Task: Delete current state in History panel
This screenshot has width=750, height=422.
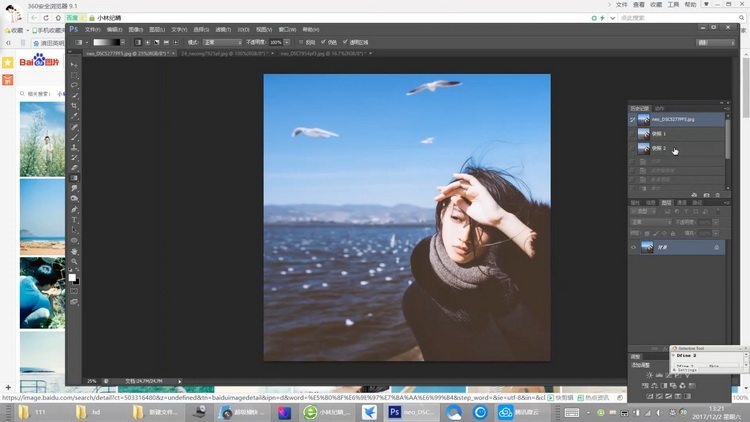Action: click(x=717, y=195)
